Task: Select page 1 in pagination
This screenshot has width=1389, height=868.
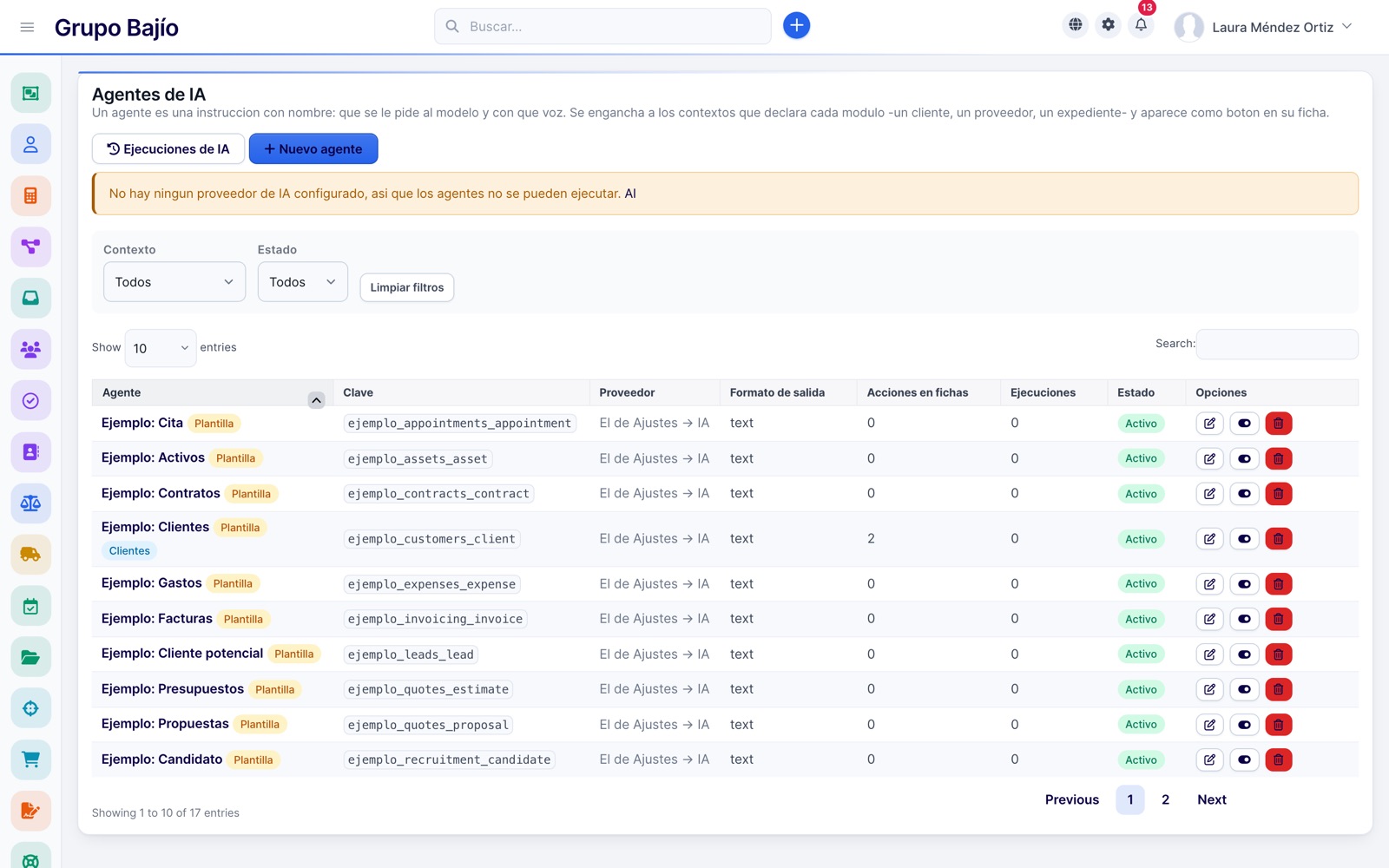Action: (1129, 799)
